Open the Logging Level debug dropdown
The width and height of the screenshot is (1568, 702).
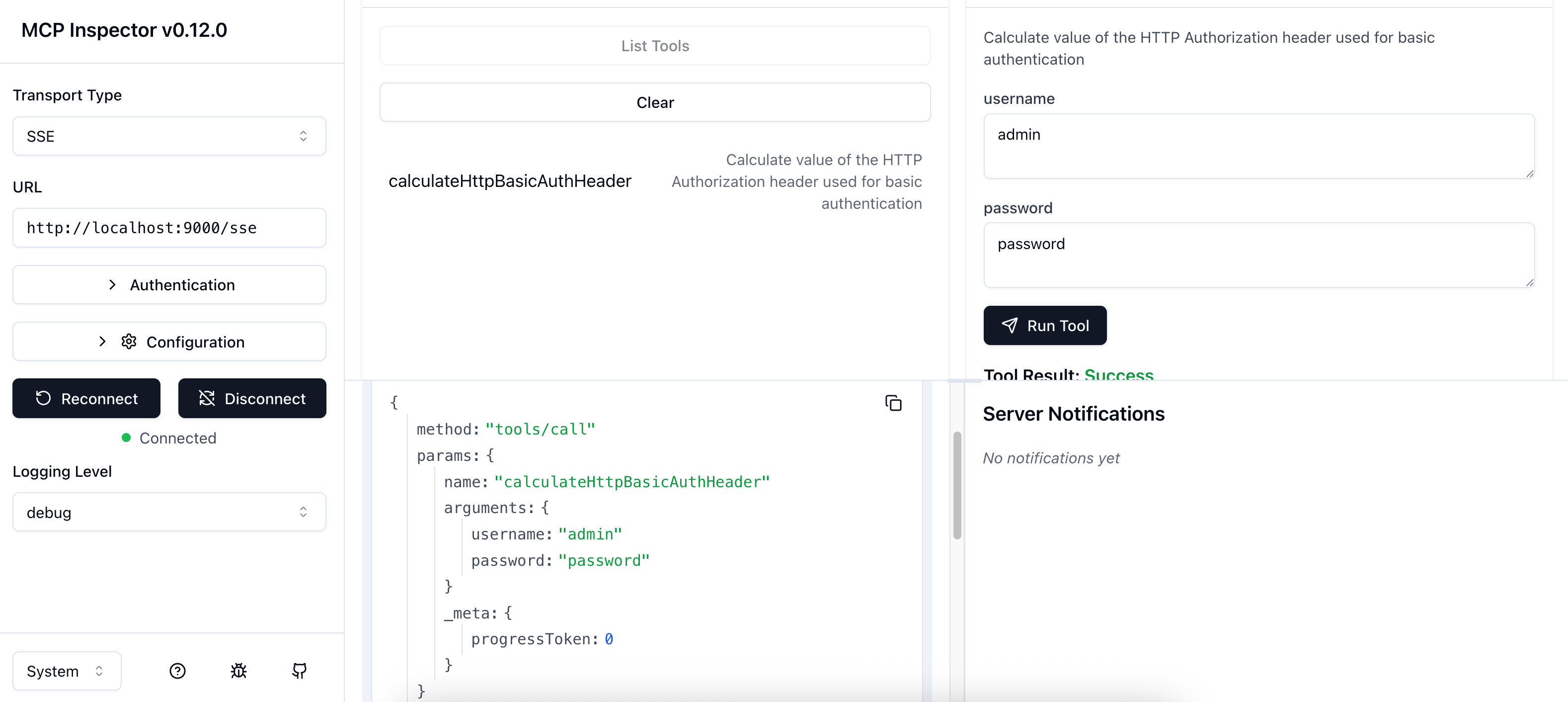point(169,512)
